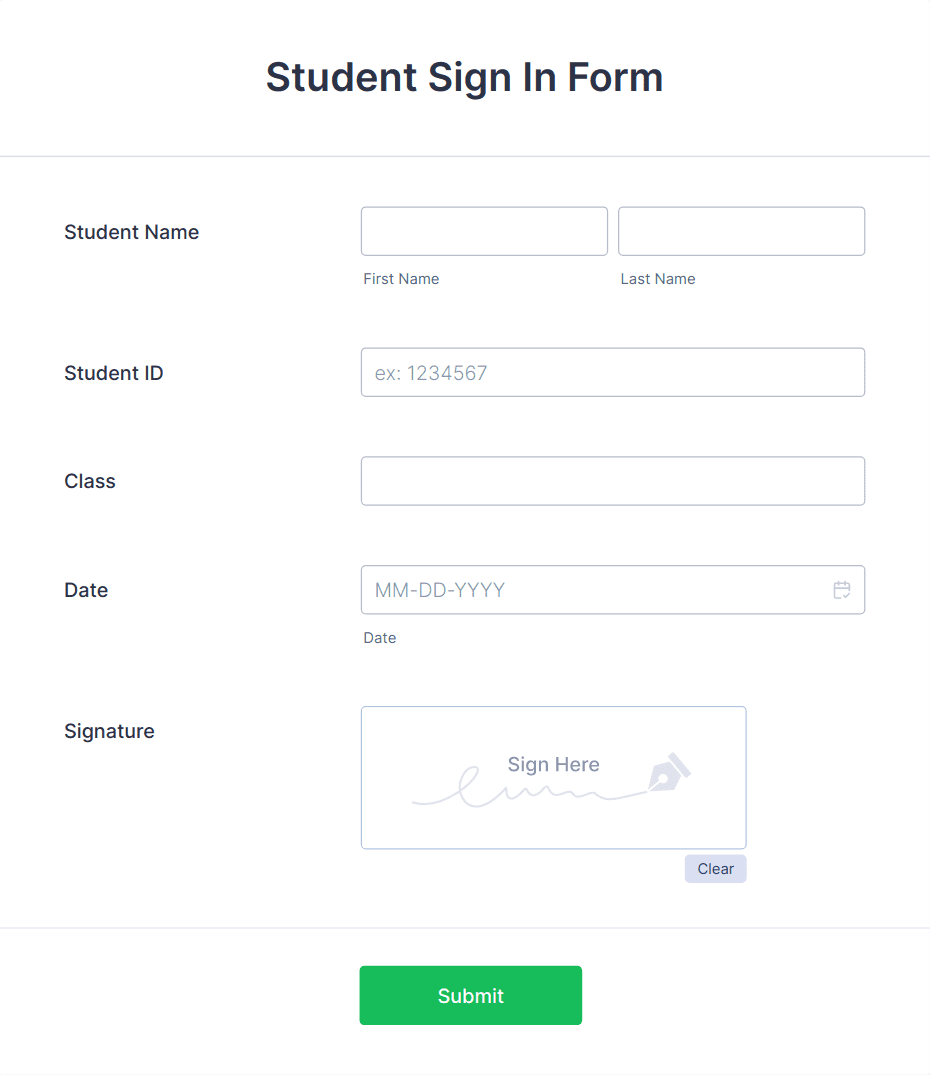Viewport: 930px width, 1075px height.
Task: Click the Student Name label
Action: 131,232
